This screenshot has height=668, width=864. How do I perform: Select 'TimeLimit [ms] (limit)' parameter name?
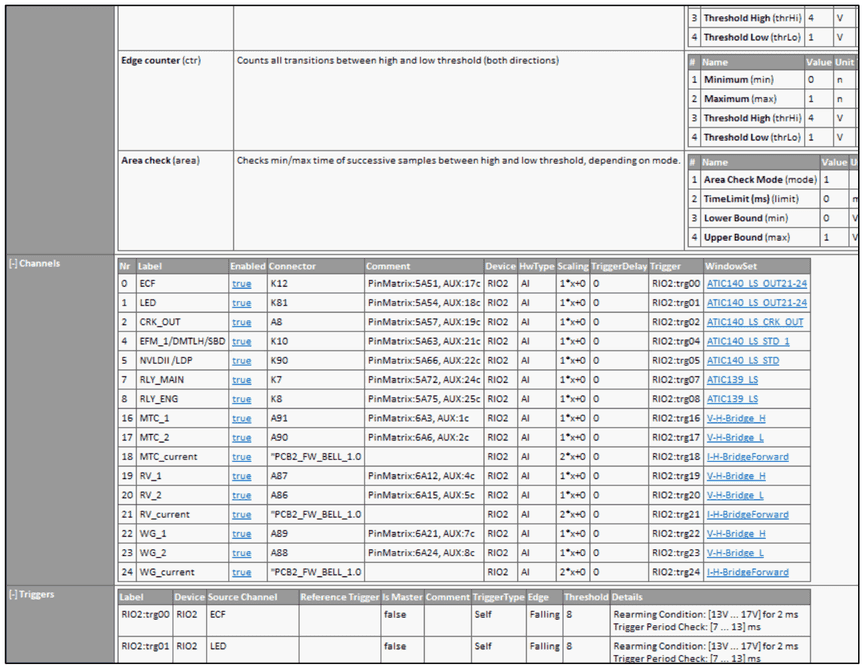coord(751,199)
